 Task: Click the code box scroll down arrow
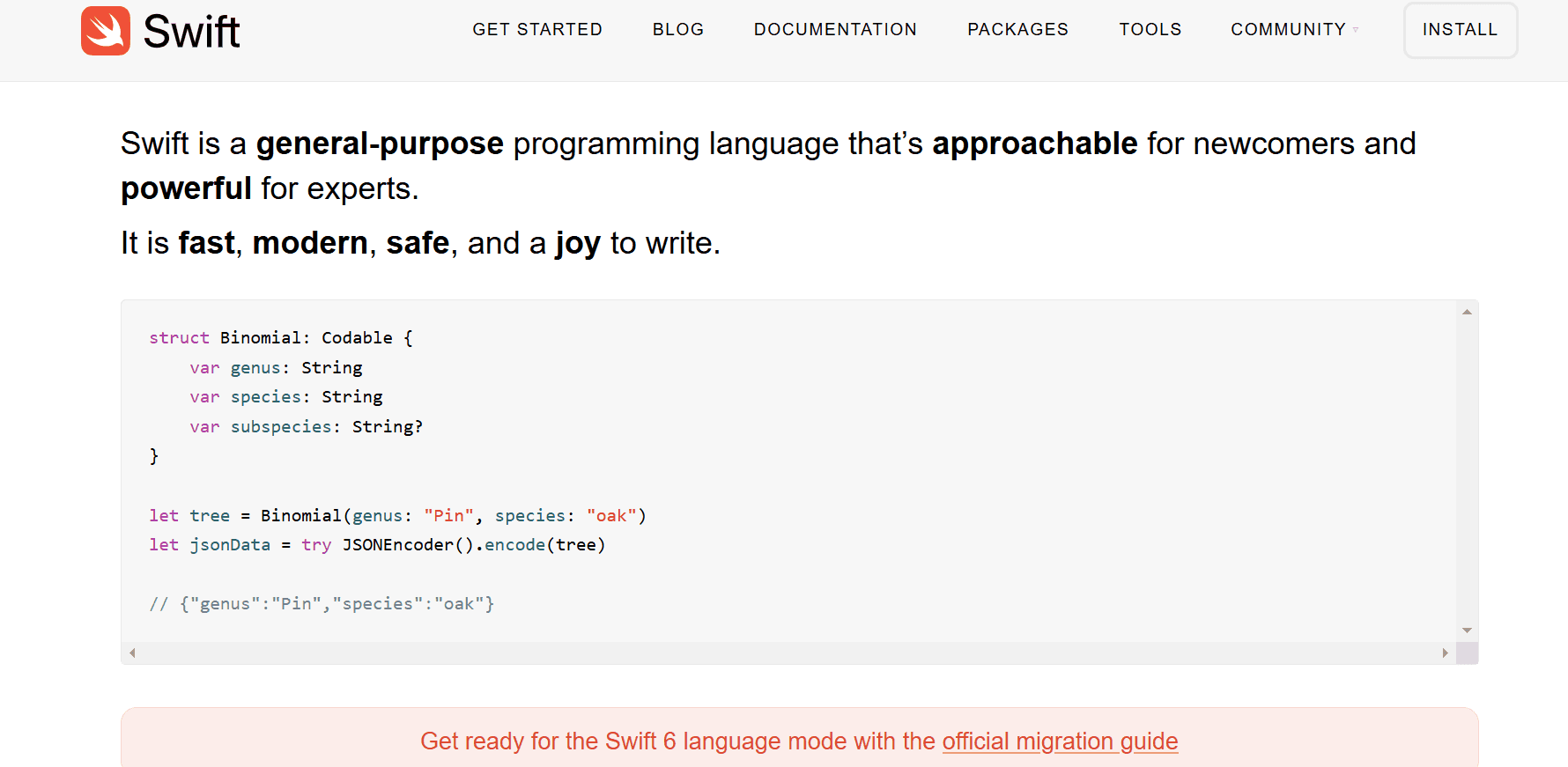[1467, 631]
